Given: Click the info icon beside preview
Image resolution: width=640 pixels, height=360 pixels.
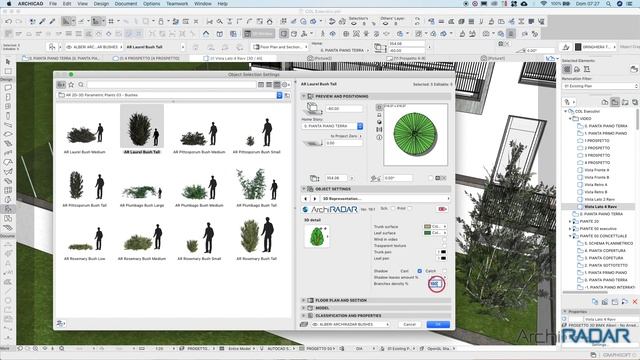Looking at the screenshot, I should coord(379,138).
